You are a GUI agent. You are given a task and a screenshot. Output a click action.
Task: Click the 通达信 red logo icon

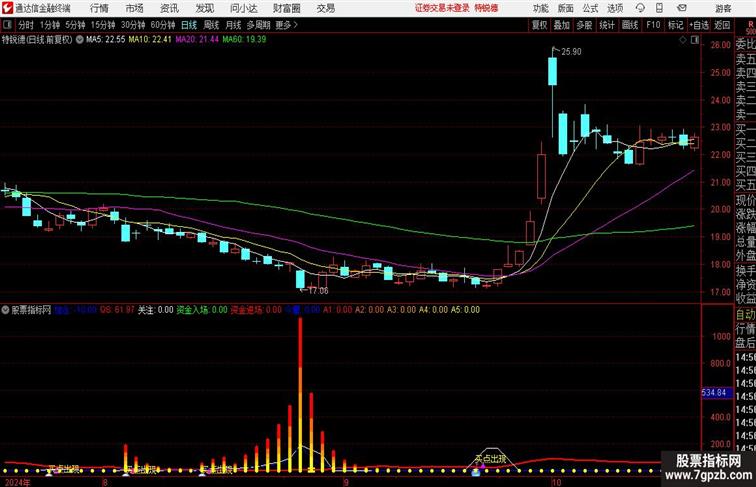point(7,8)
